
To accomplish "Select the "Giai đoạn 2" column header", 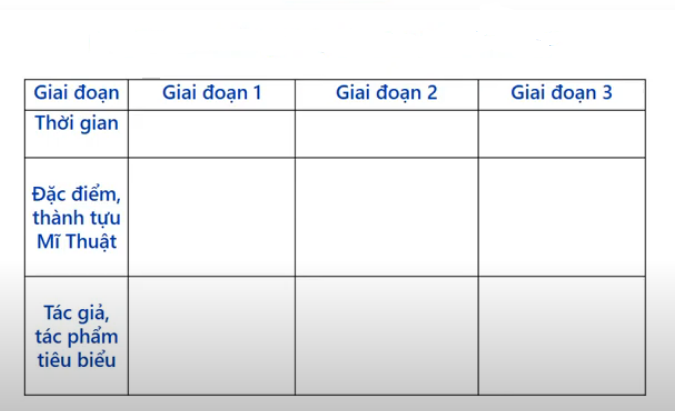I will coord(386,93).
